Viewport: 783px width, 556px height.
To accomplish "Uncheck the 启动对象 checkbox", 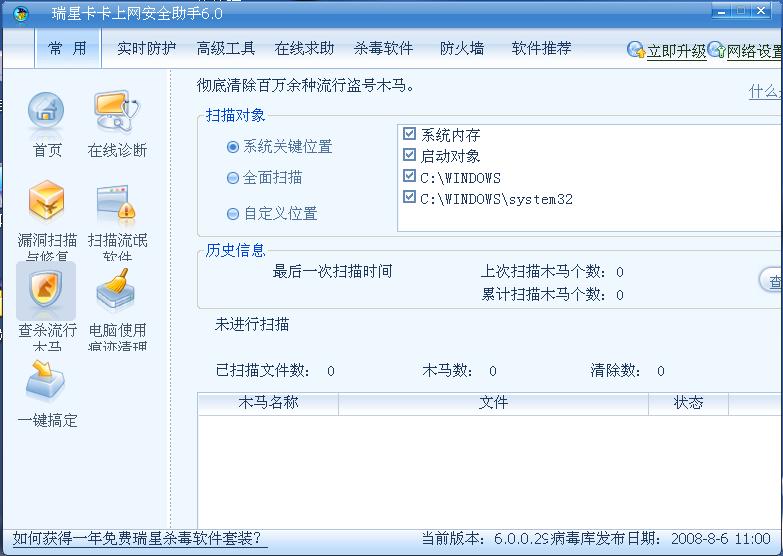I will [409, 154].
